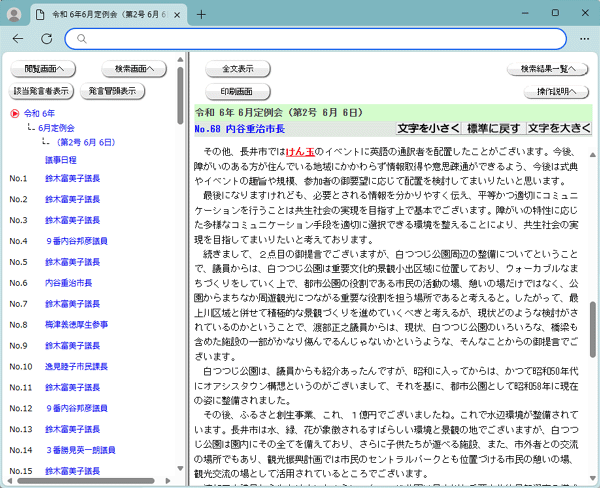Screen dimensions: 600x488
Task: Click the No.10 number label
Action: 21,367
